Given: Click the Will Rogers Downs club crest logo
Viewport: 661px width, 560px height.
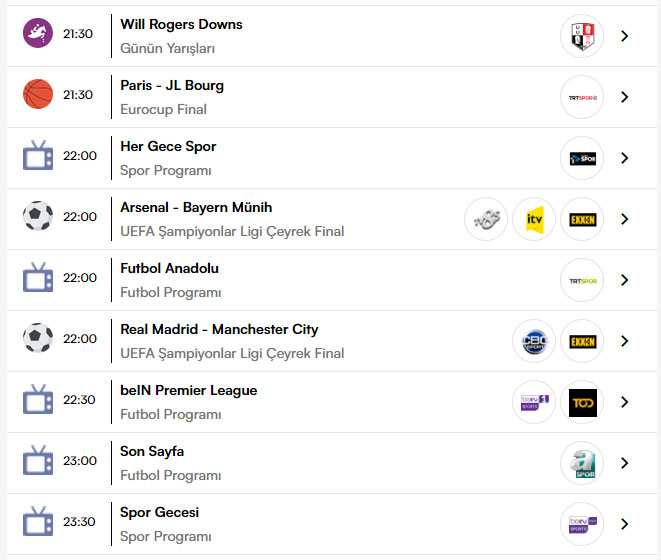Looking at the screenshot, I should (582, 36).
